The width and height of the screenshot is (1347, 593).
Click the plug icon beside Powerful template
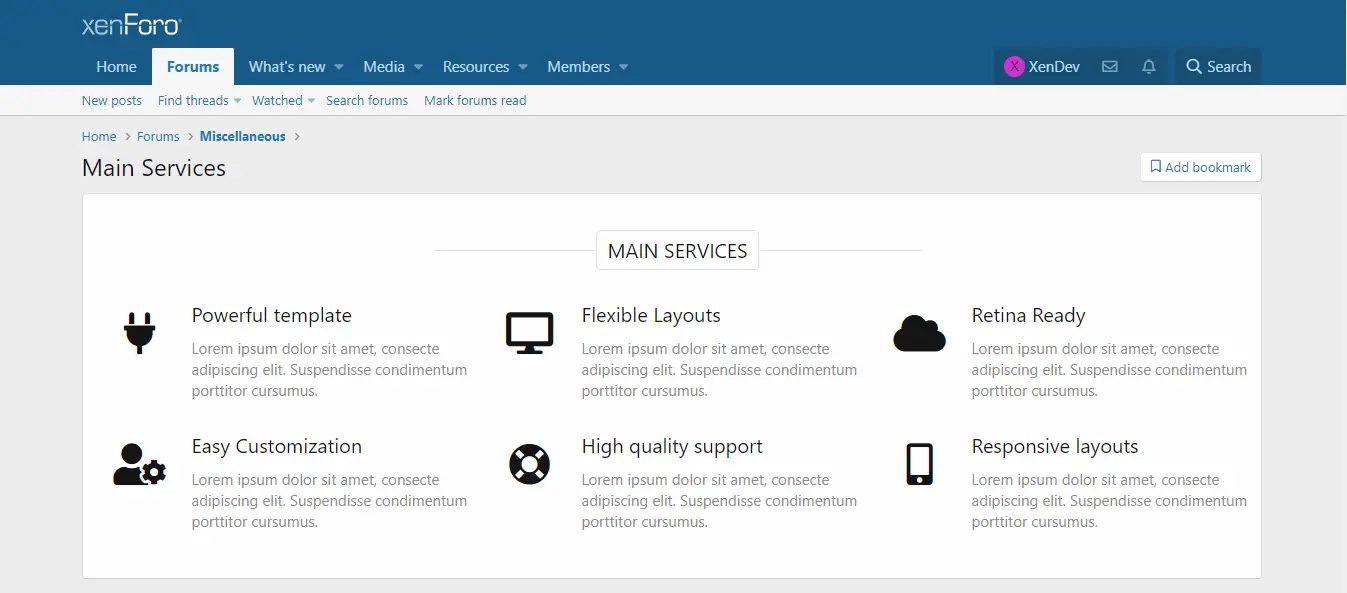point(139,333)
